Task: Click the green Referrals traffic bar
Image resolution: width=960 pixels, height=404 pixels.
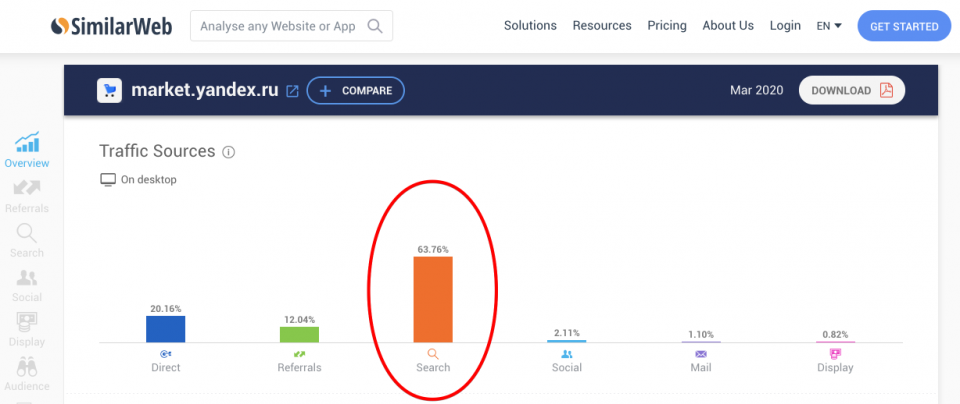Action: 299,334
